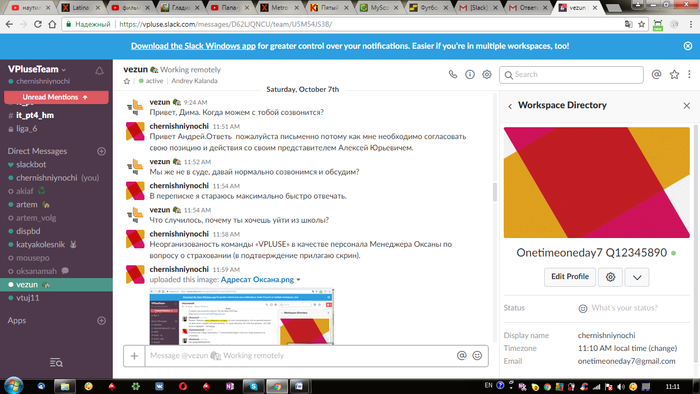700x394 pixels.
Task: Open Адресат Оксана.png file link
Action: [x=257, y=280]
